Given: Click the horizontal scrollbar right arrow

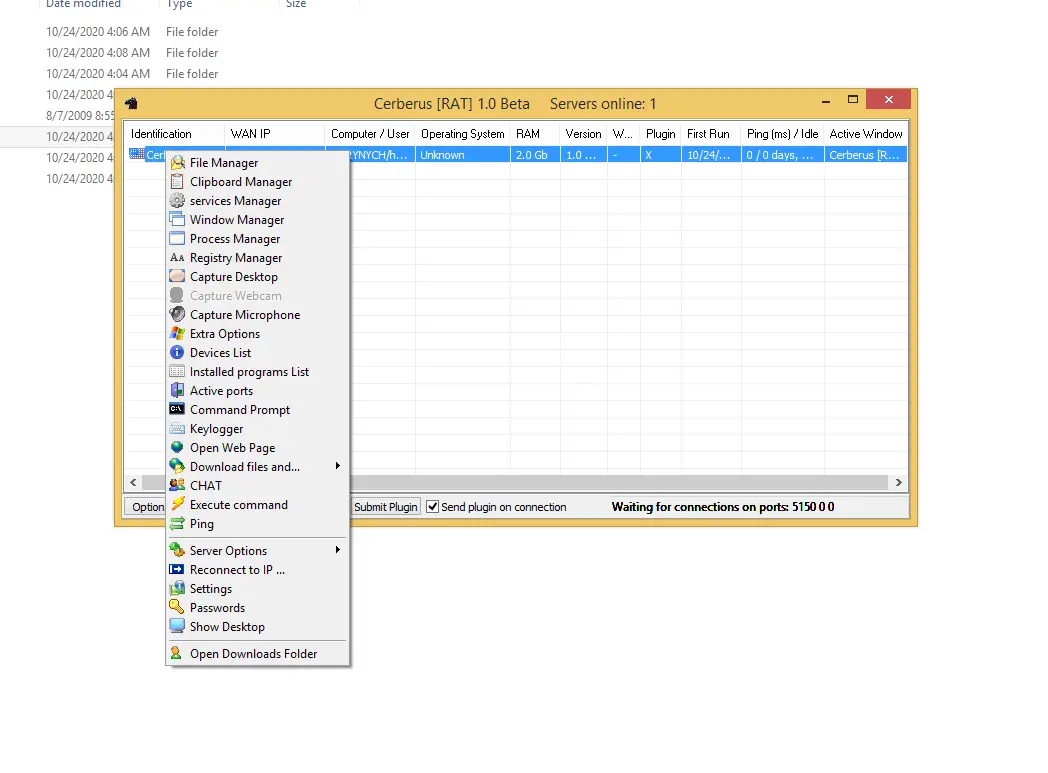Looking at the screenshot, I should click(899, 483).
